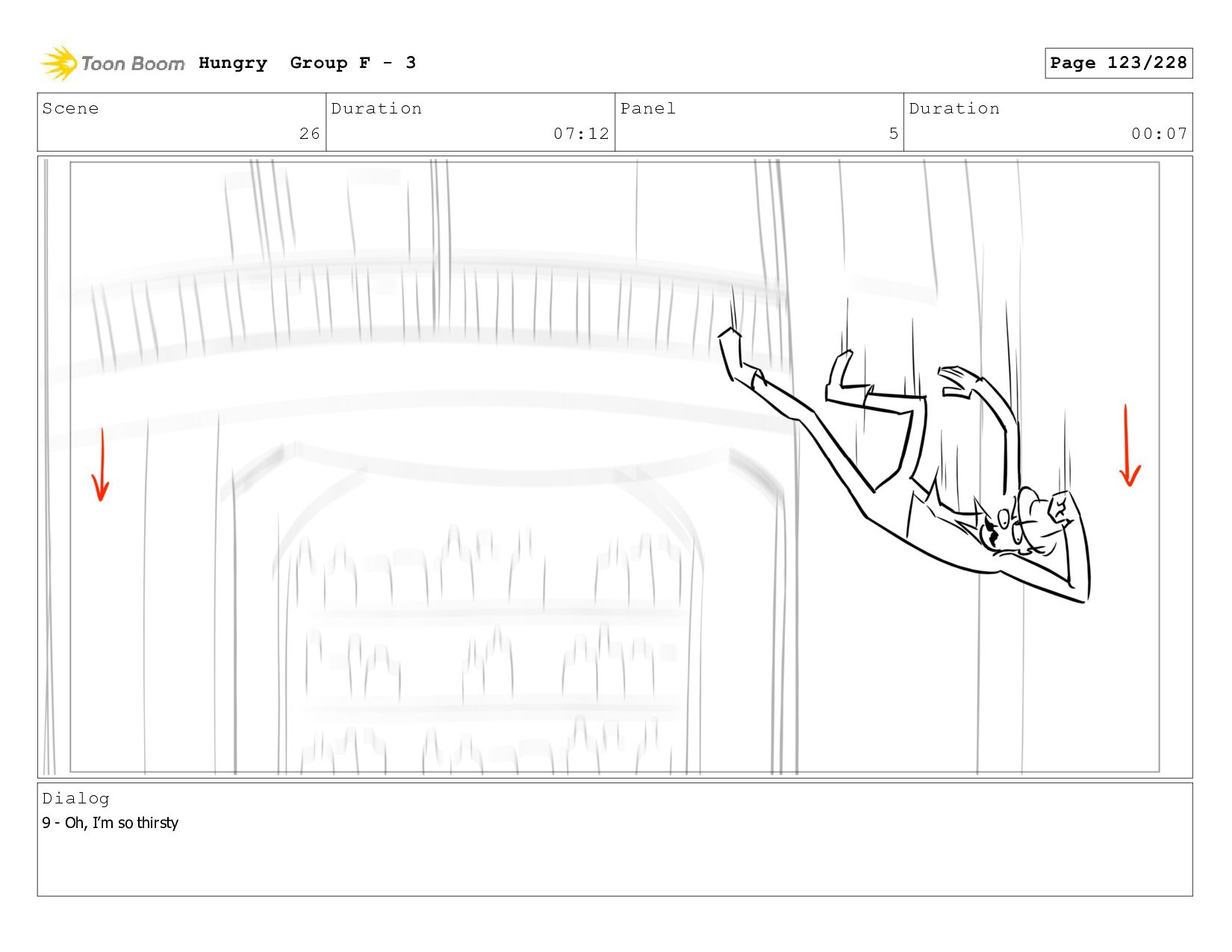Click the 'Scene' header label
This screenshot has width=1232, height=952.
tap(70, 109)
